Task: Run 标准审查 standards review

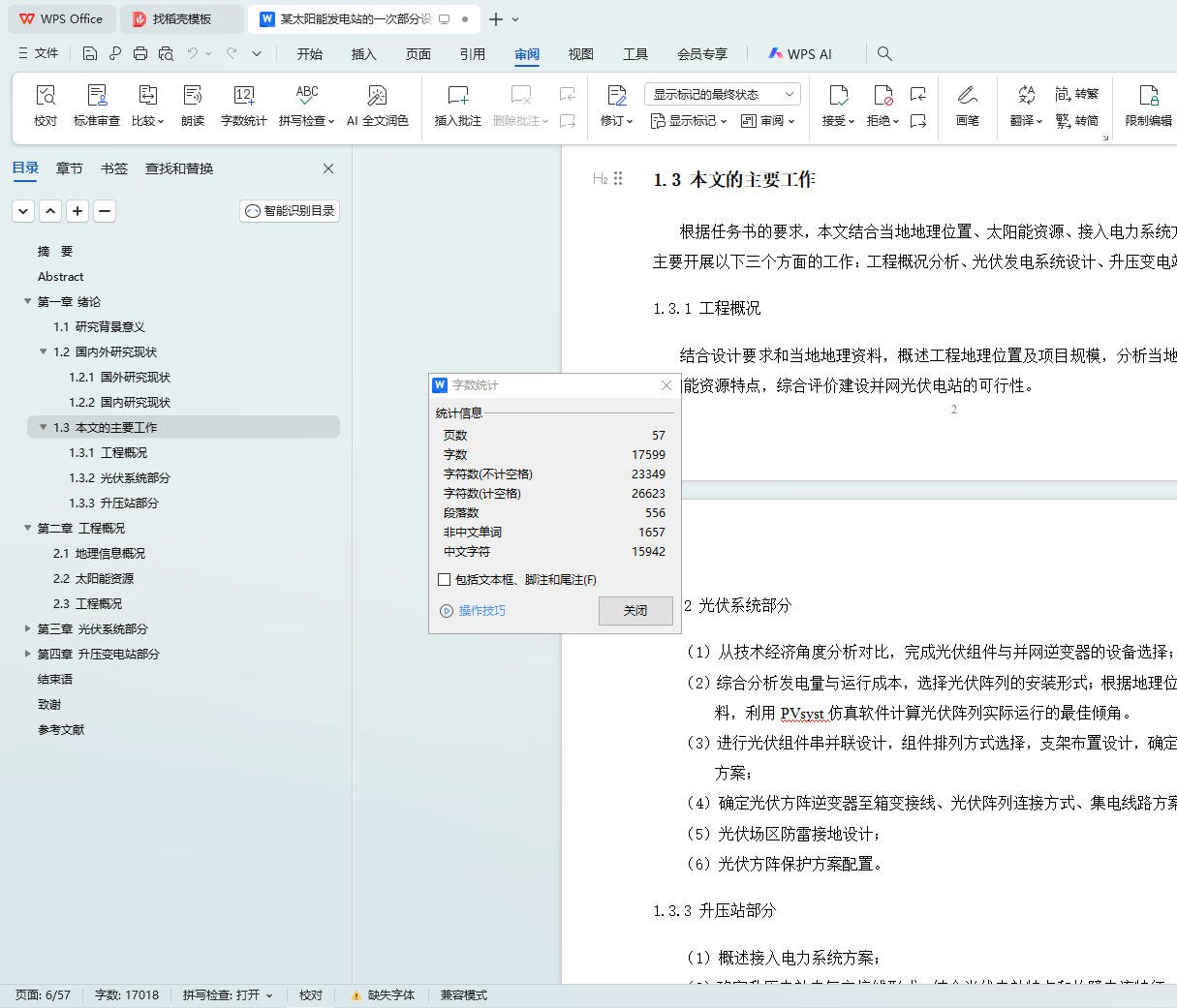Action: pyautogui.click(x=97, y=105)
